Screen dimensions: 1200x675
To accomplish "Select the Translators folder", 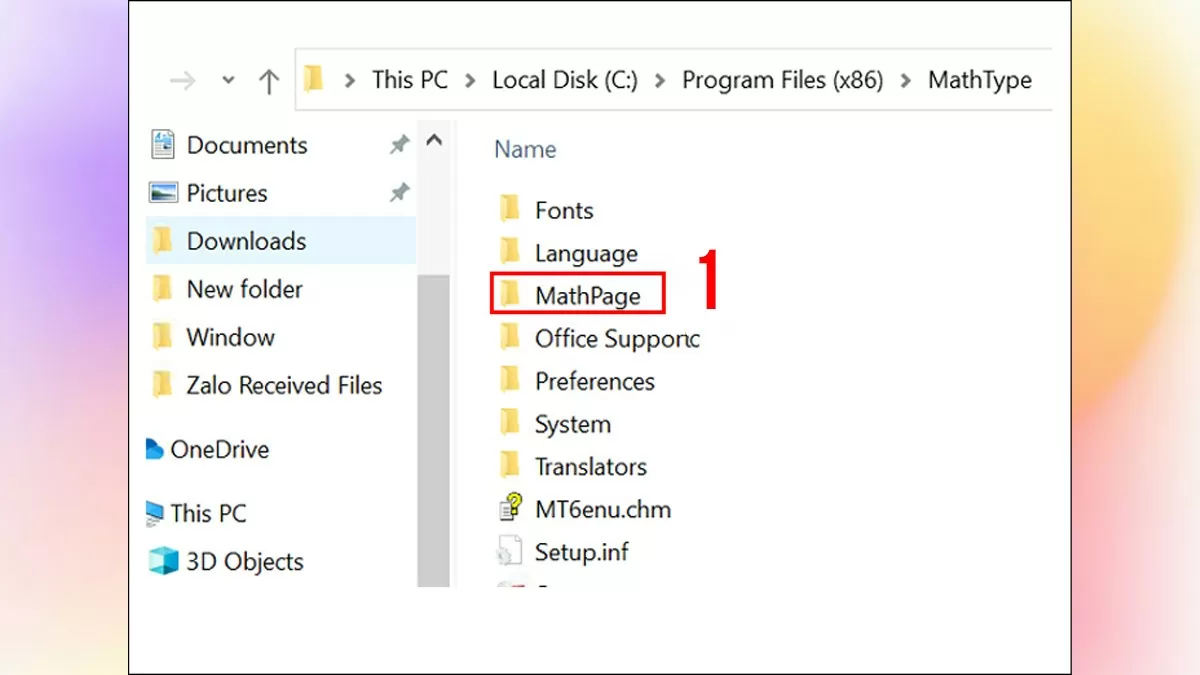I will [x=590, y=466].
